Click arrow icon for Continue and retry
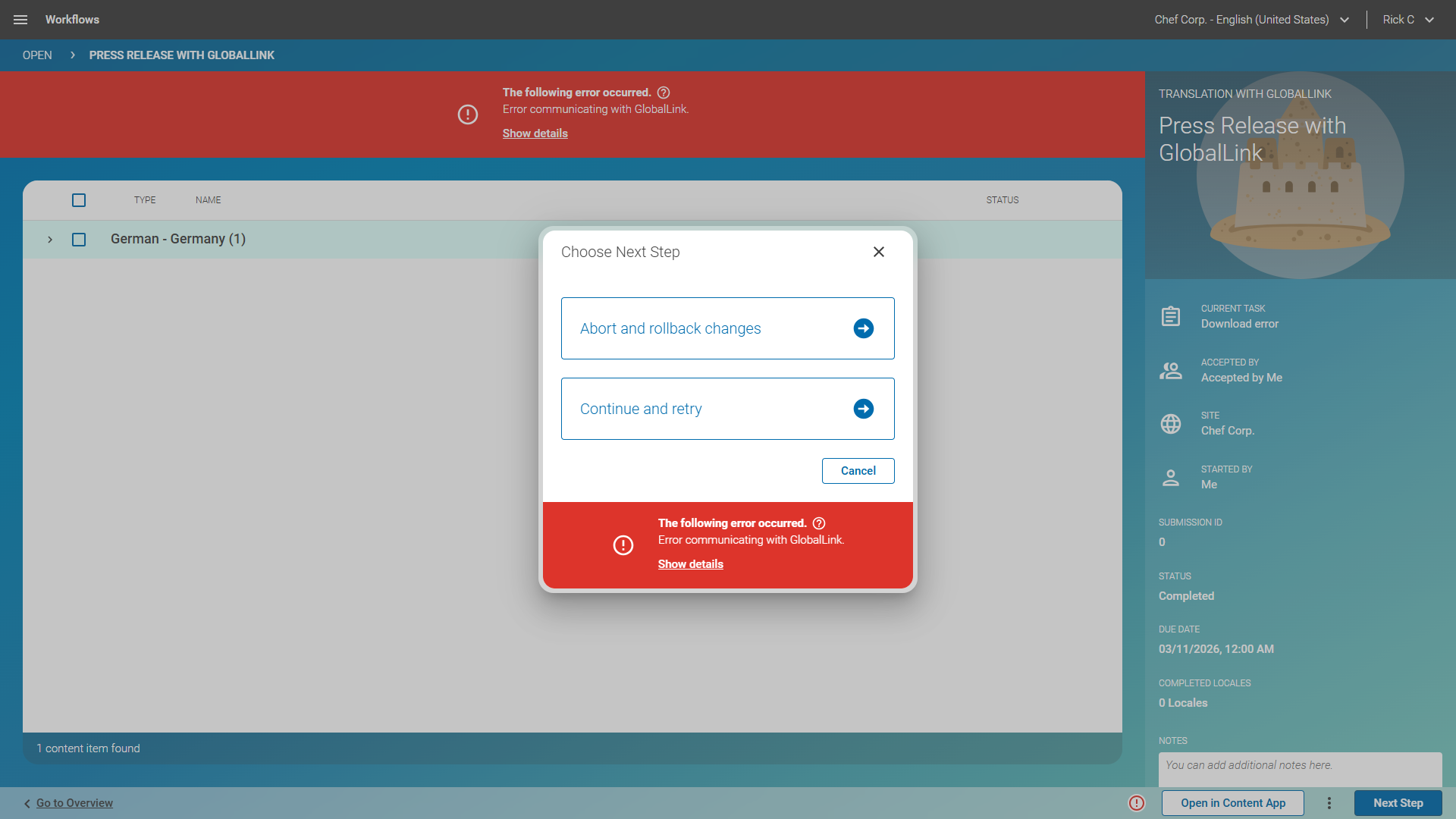This screenshot has width=1456, height=819. click(x=863, y=409)
